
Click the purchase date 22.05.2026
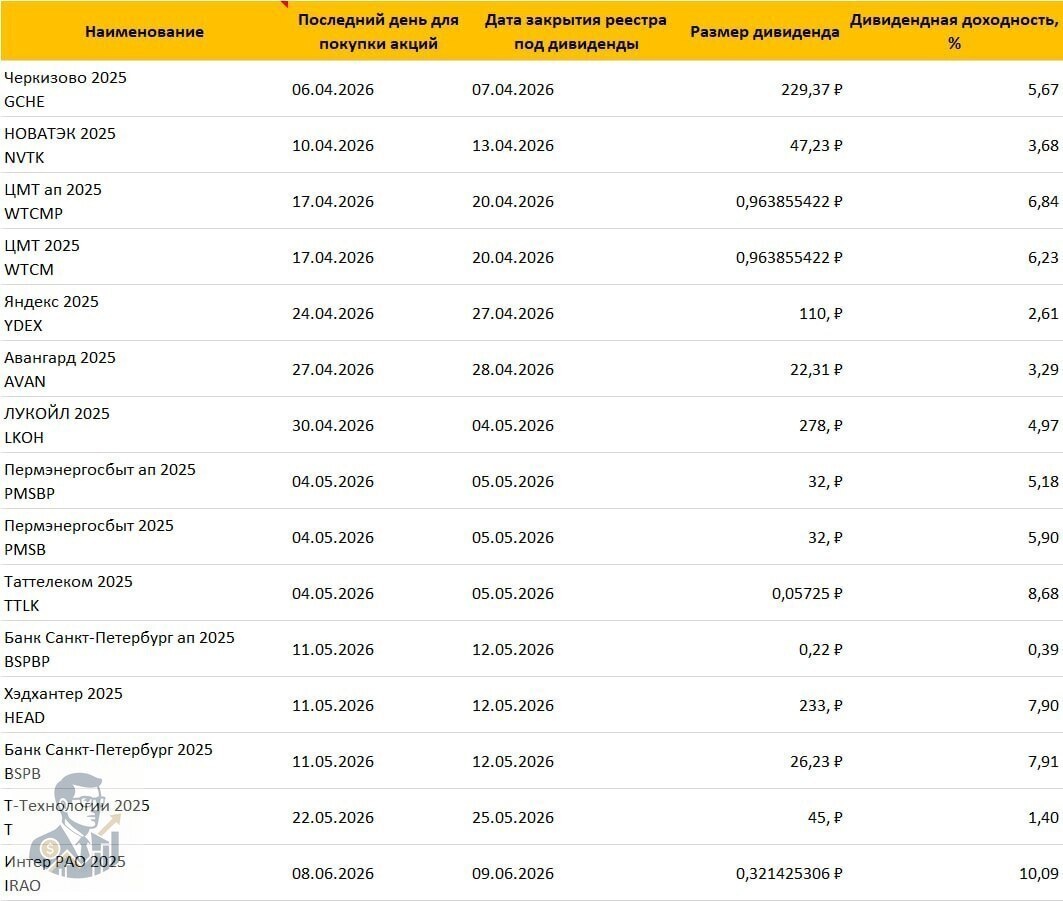[333, 818]
